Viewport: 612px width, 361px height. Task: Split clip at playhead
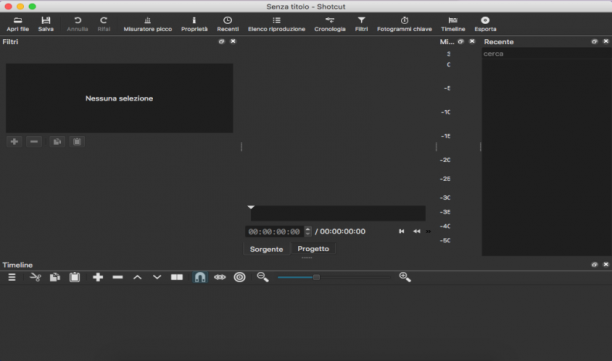point(177,277)
